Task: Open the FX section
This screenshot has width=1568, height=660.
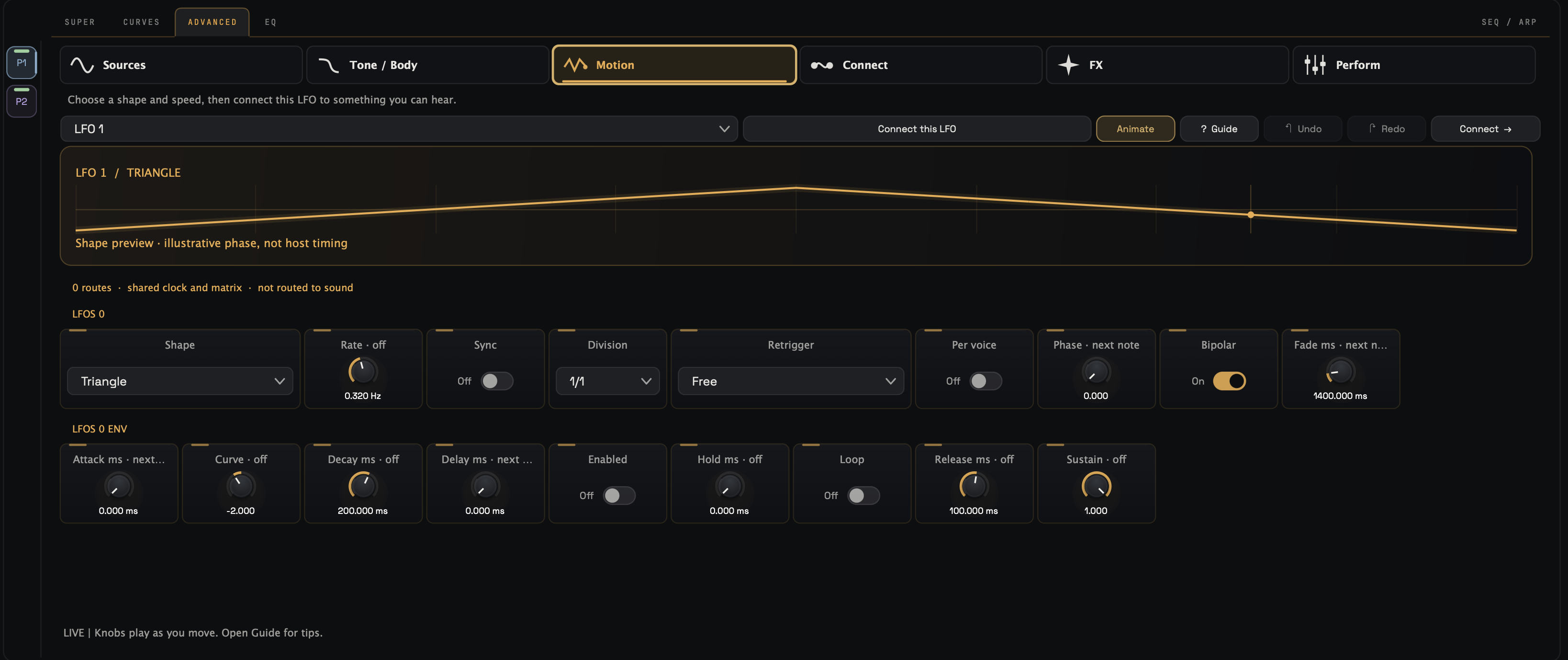Action: click(x=1167, y=65)
